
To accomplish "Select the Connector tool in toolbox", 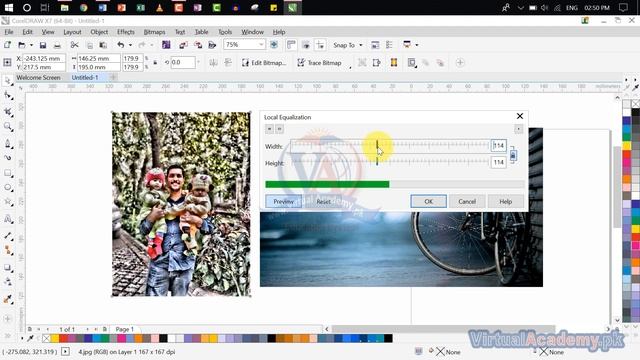I will pyautogui.click(x=8, y=250).
